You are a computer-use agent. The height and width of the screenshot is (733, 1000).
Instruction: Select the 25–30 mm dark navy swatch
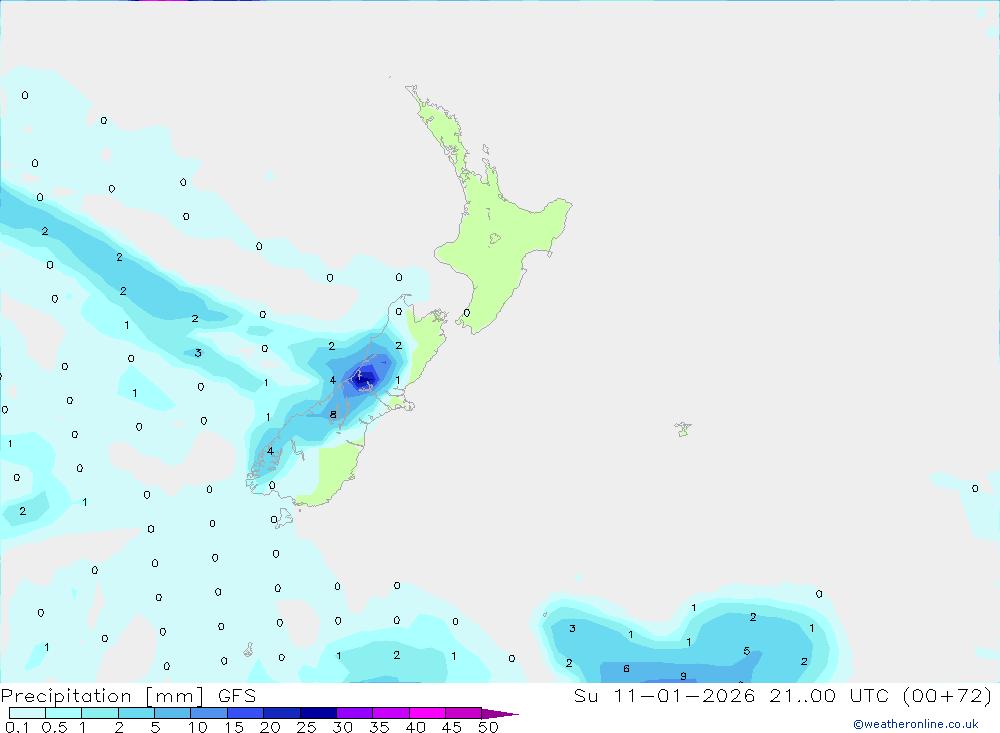coord(318,713)
